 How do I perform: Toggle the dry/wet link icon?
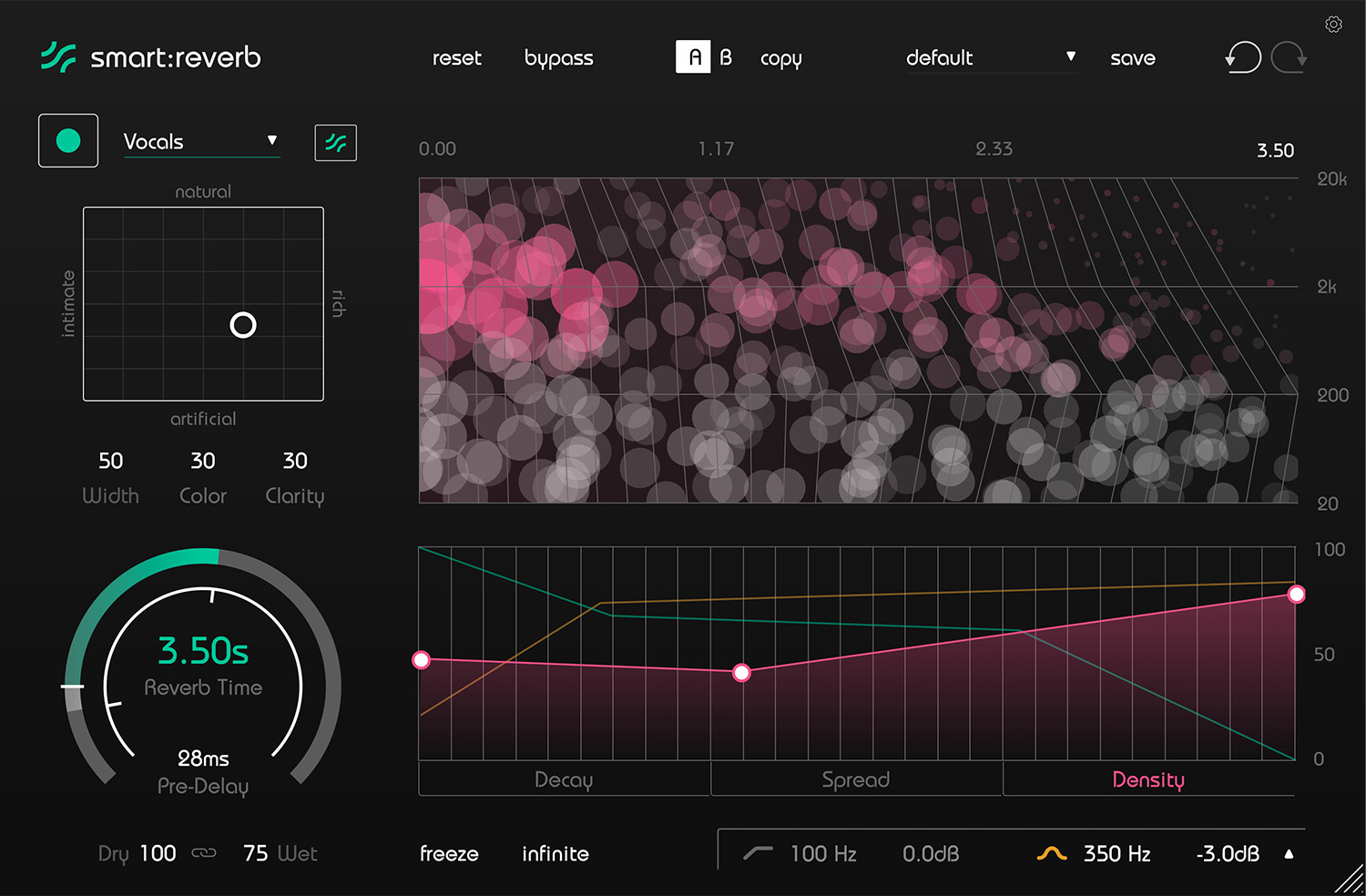point(205,853)
